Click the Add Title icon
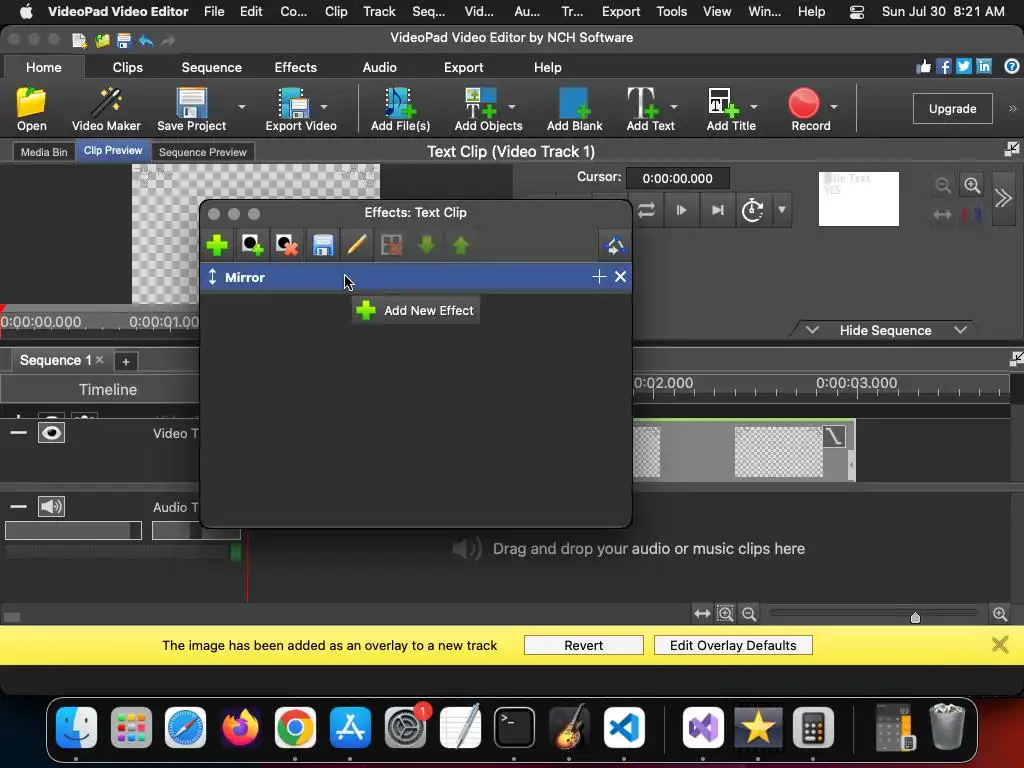Image resolution: width=1024 pixels, height=768 pixels. 724,103
